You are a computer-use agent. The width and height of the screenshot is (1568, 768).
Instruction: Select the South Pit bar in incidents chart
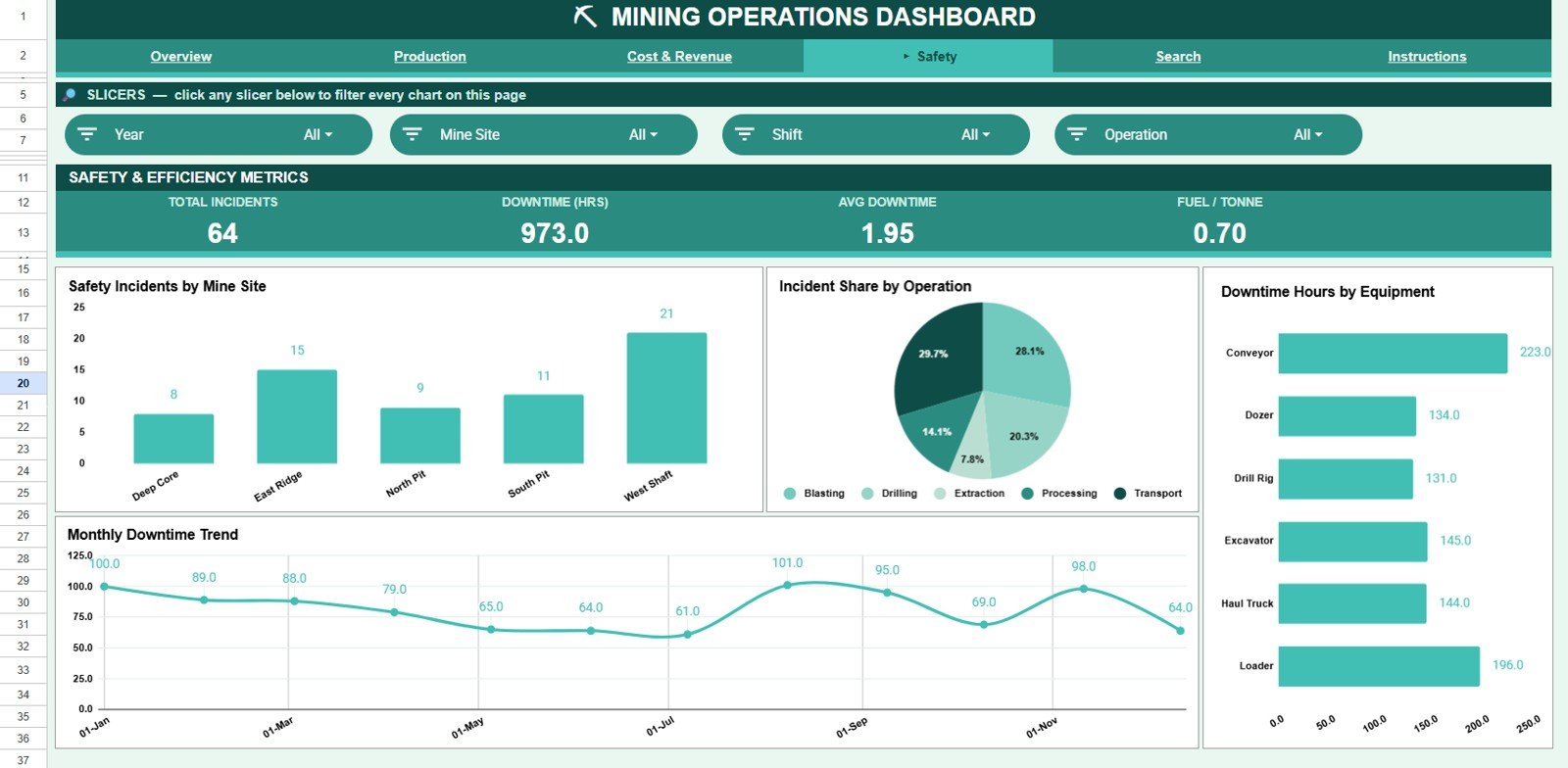click(x=544, y=429)
